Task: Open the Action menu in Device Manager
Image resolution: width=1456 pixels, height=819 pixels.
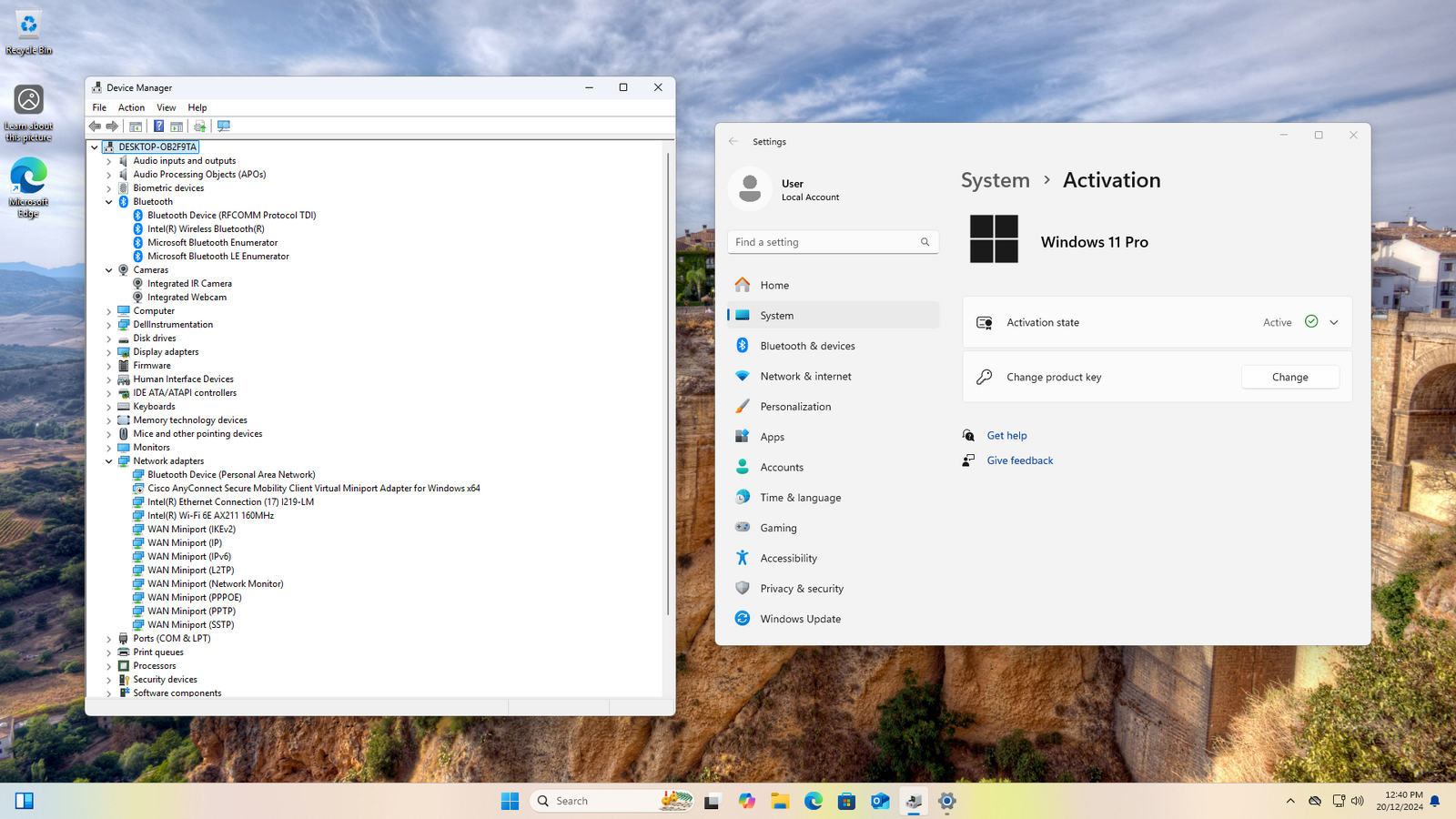Action: pos(131,107)
